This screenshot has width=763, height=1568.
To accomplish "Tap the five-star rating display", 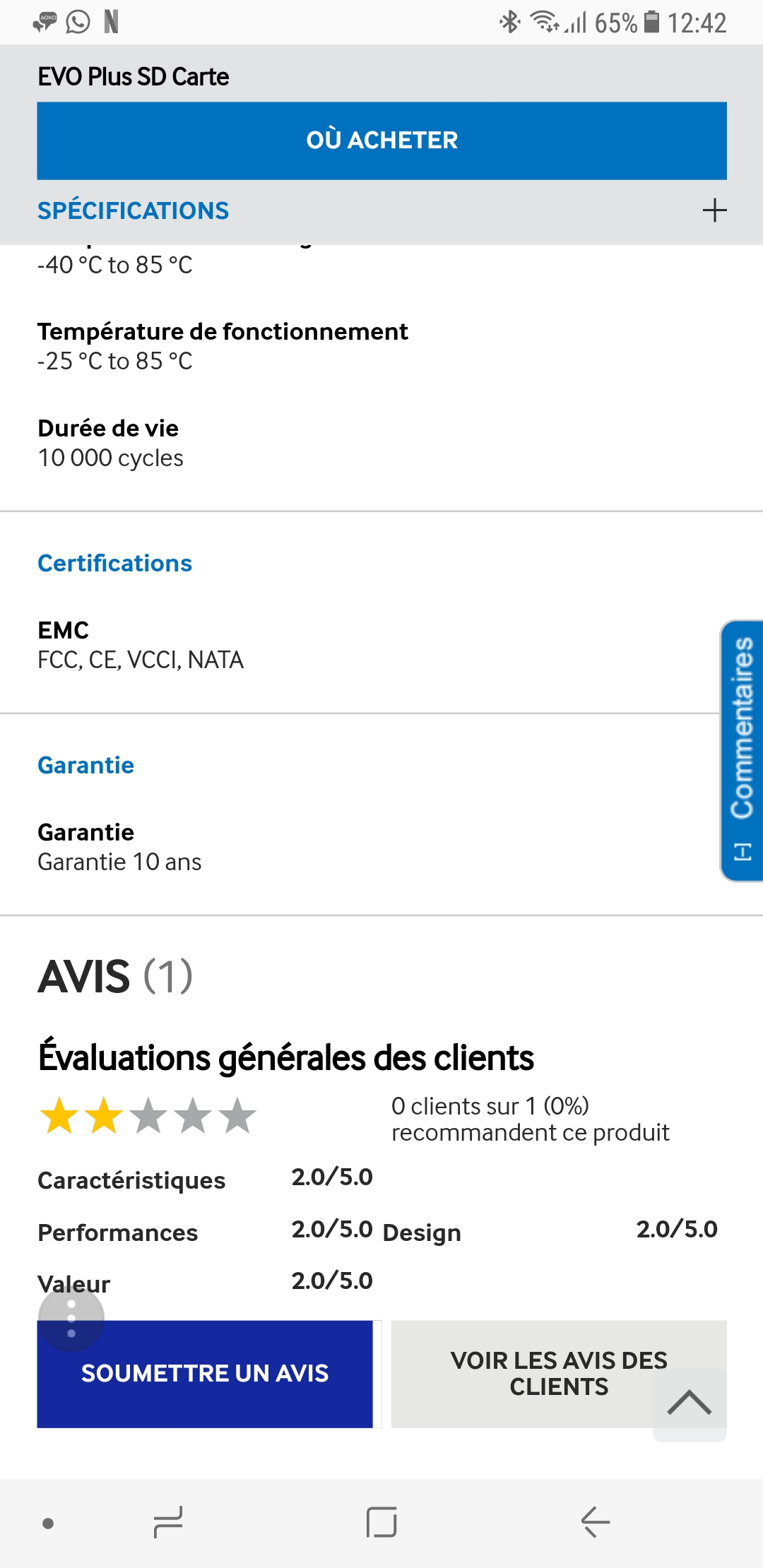I will click(x=148, y=1116).
